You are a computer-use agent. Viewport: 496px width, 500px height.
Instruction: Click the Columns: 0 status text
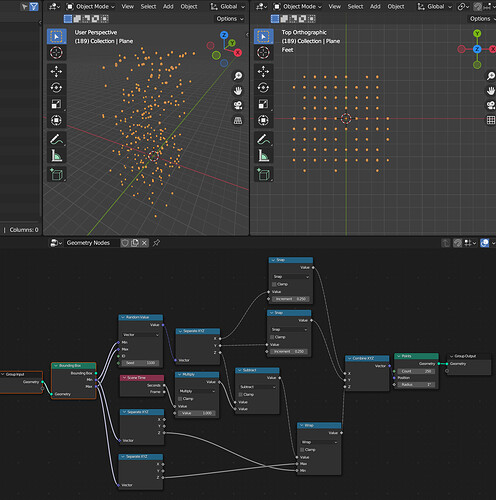(x=24, y=230)
